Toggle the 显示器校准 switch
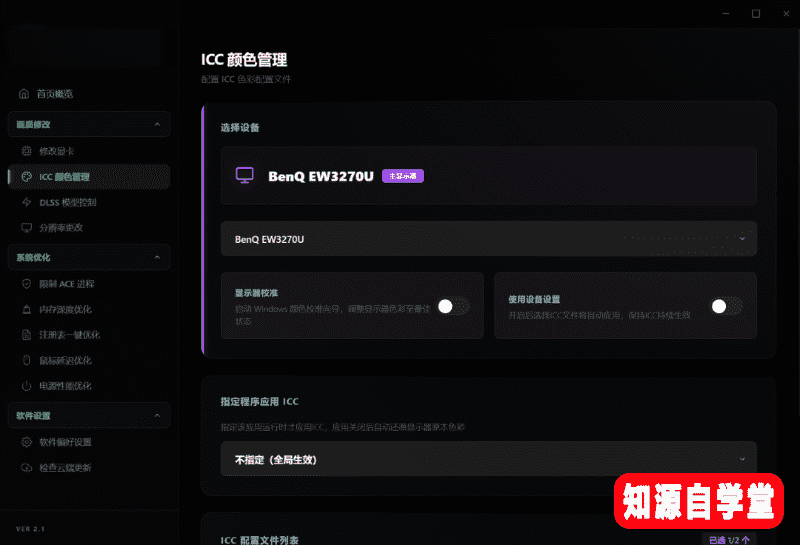The width and height of the screenshot is (800, 545). [x=453, y=306]
